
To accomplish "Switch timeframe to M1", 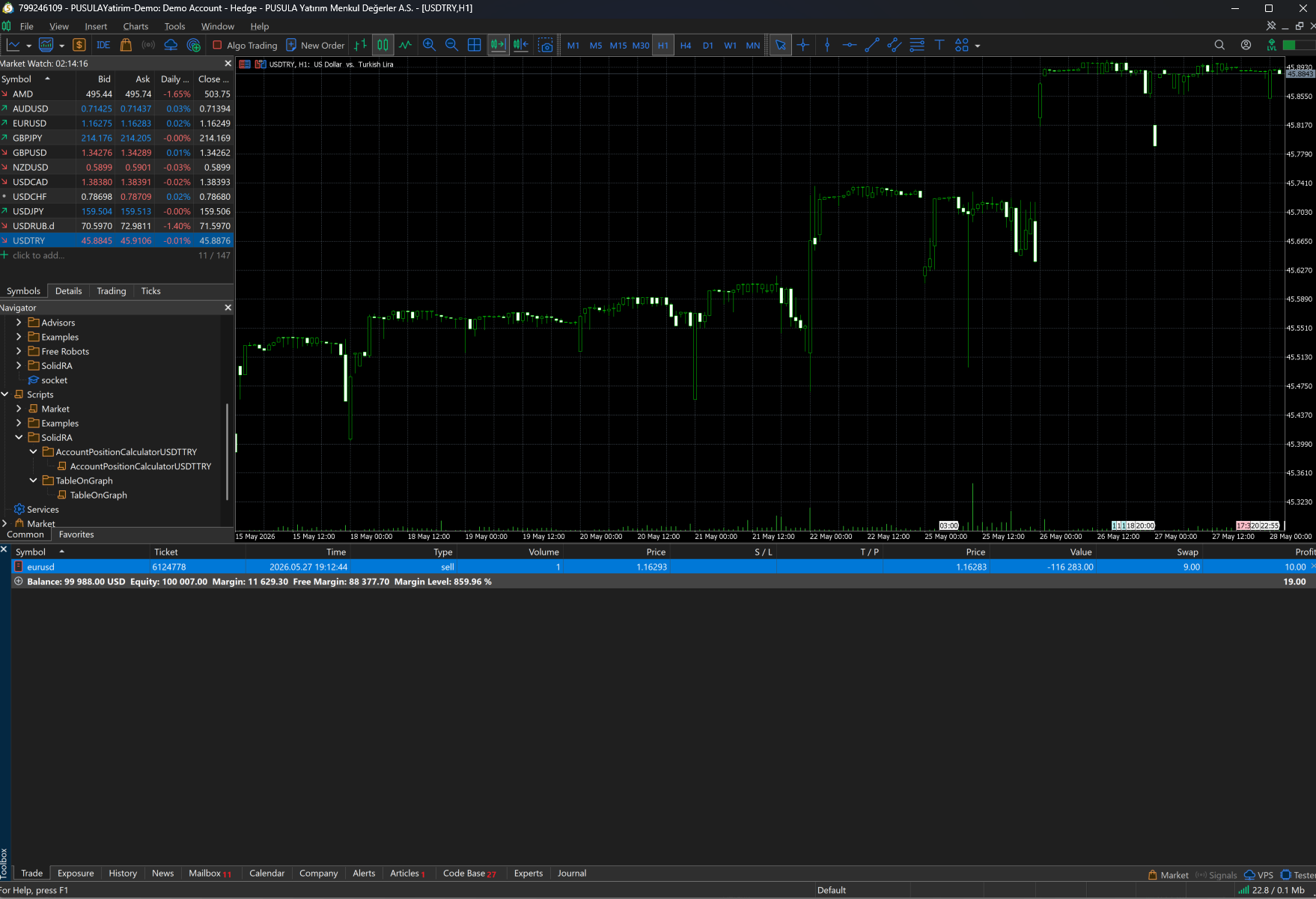I will click(573, 45).
